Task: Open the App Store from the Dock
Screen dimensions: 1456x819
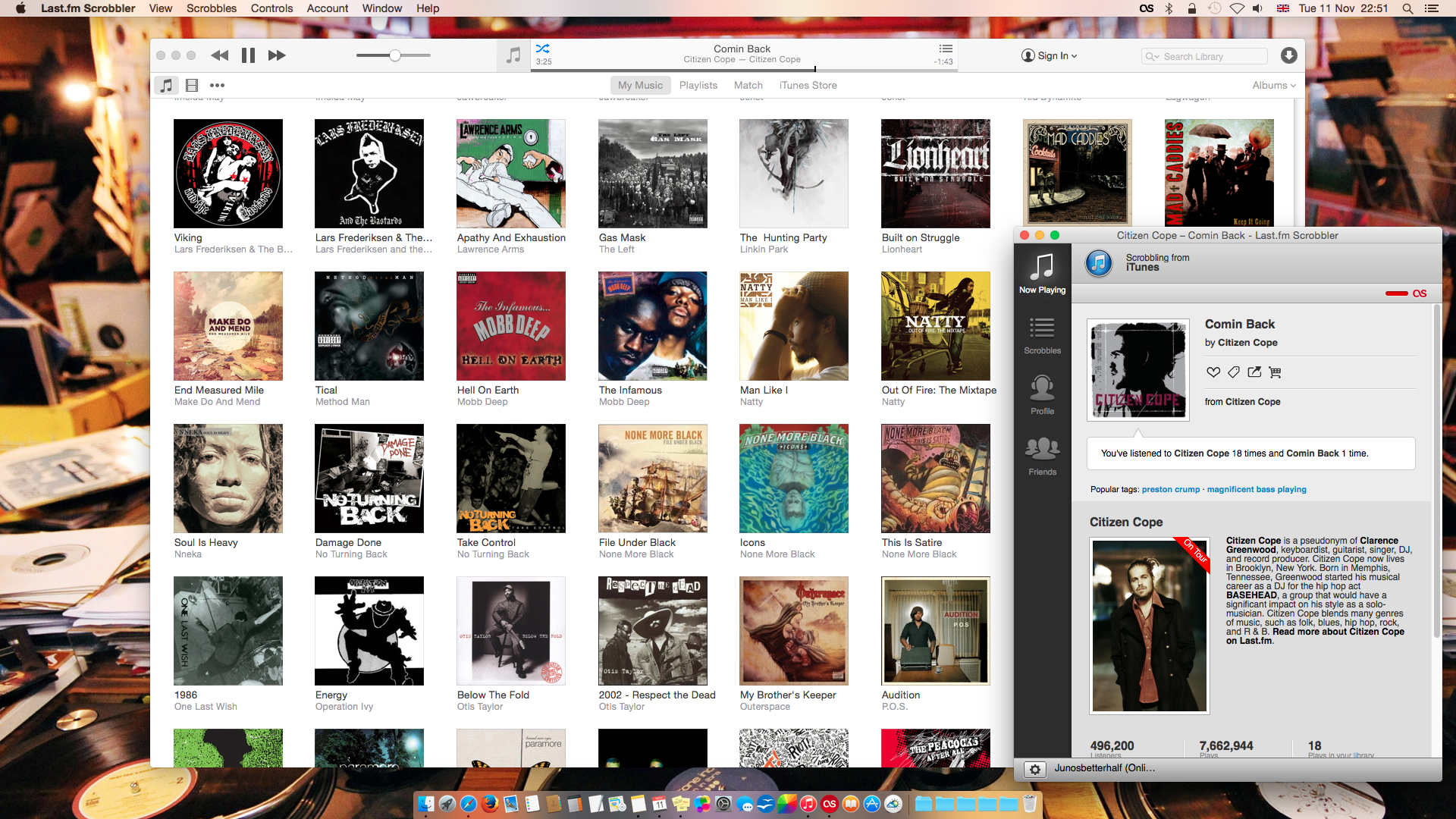Action: [872, 804]
